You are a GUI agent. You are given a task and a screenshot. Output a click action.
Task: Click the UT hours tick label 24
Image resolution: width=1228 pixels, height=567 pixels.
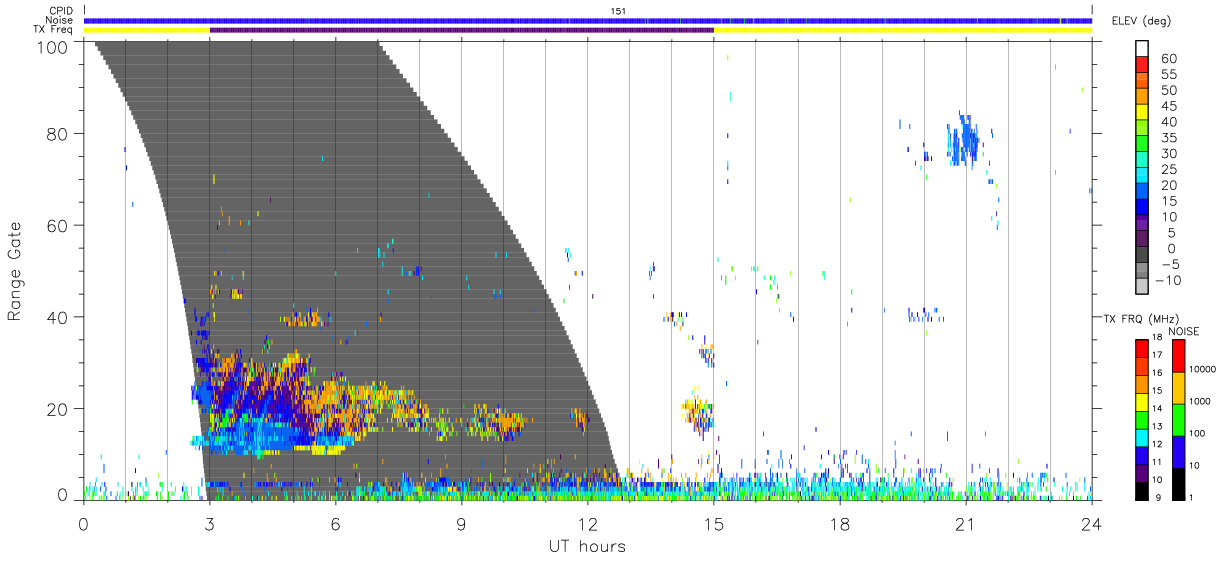(x=1092, y=524)
